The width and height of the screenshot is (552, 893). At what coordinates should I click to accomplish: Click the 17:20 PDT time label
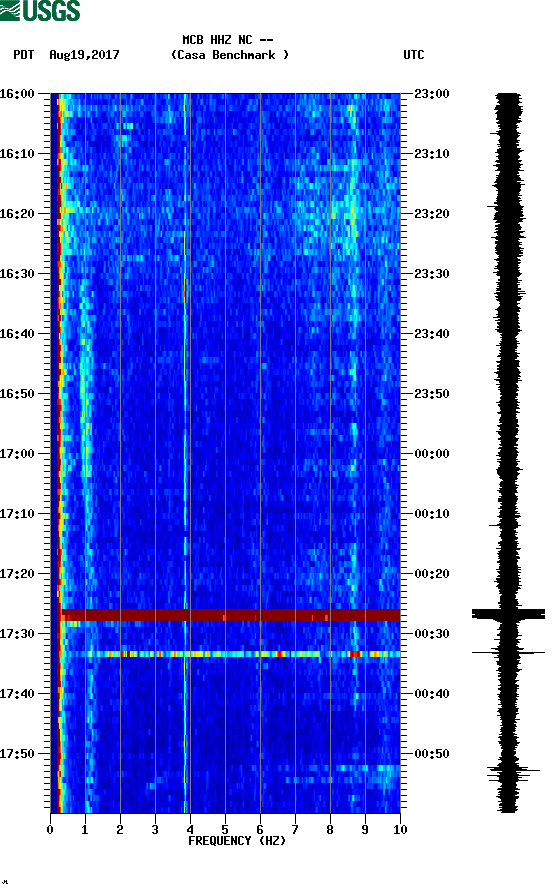point(17,574)
